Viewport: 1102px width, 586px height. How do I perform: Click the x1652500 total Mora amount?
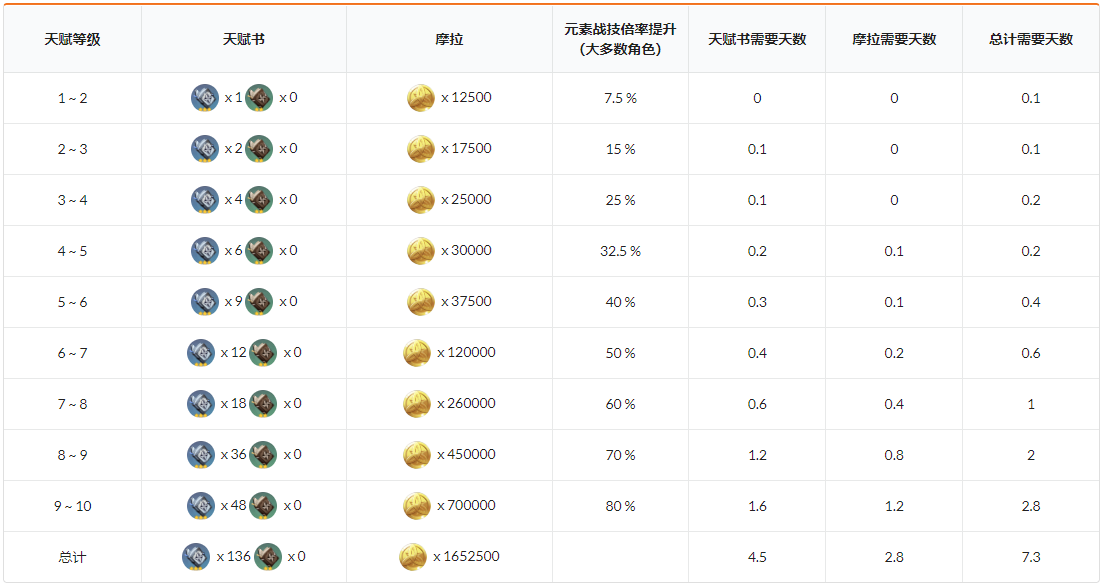coord(466,556)
